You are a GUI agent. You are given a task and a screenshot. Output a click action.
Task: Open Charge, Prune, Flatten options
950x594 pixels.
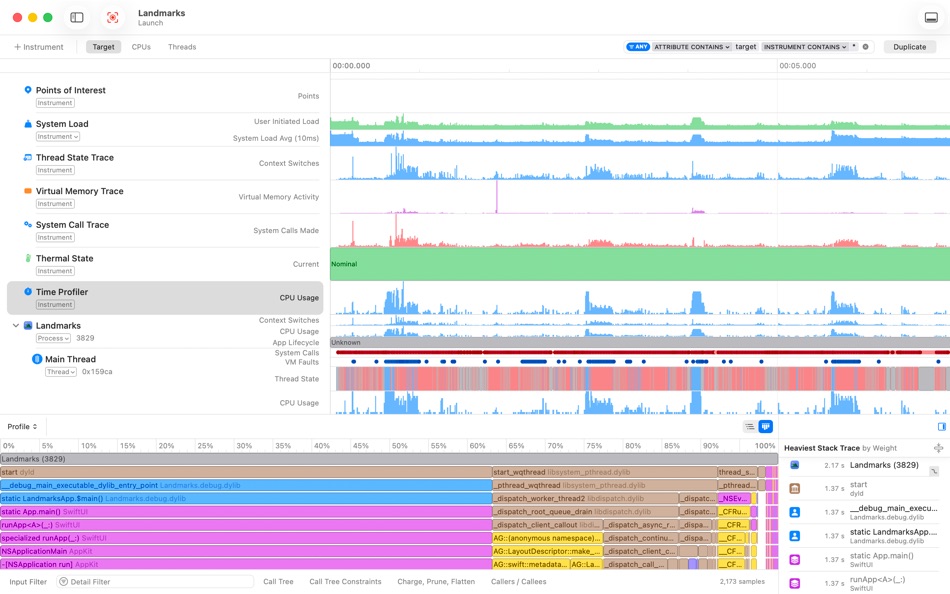coord(436,582)
